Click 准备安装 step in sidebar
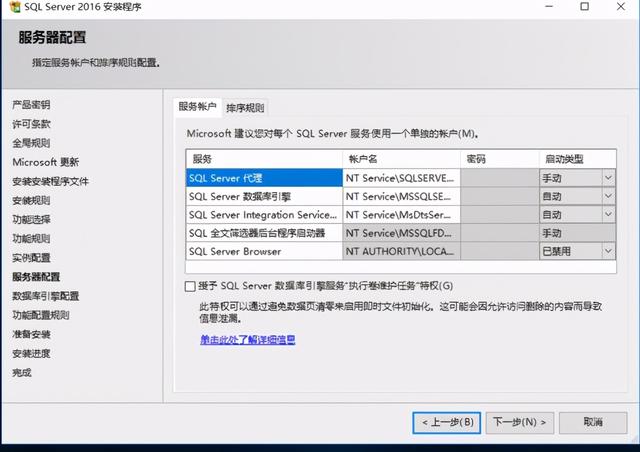 point(31,334)
